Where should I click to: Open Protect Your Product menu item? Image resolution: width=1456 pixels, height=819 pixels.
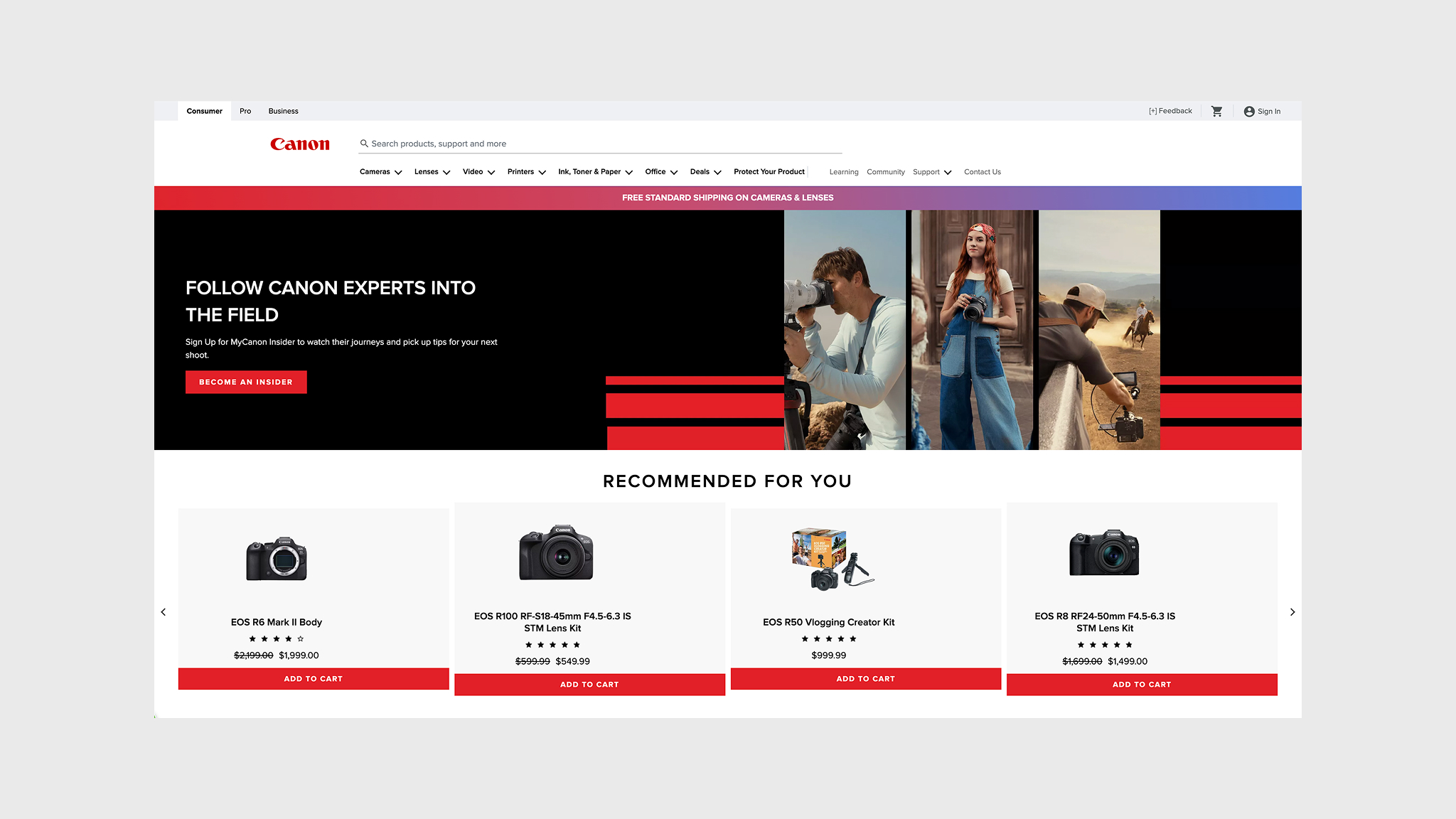coord(769,172)
